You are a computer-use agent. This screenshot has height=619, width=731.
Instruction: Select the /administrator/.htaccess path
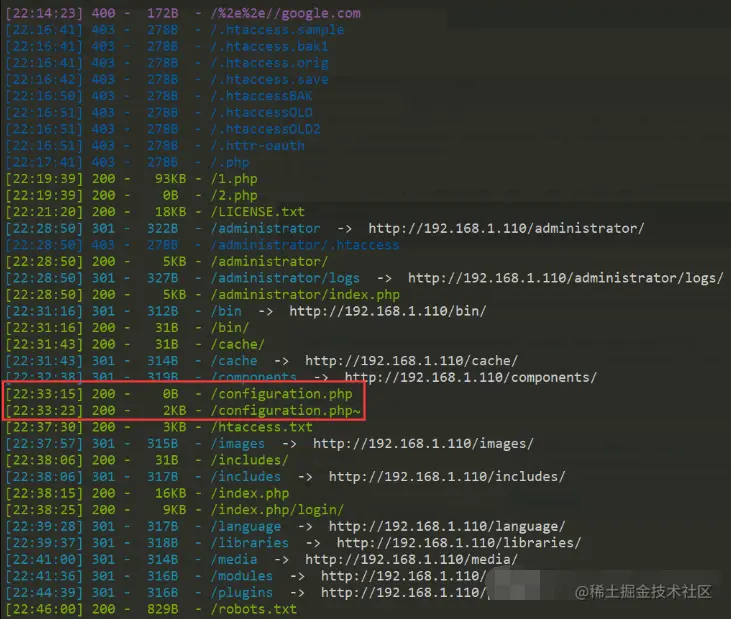click(x=305, y=245)
